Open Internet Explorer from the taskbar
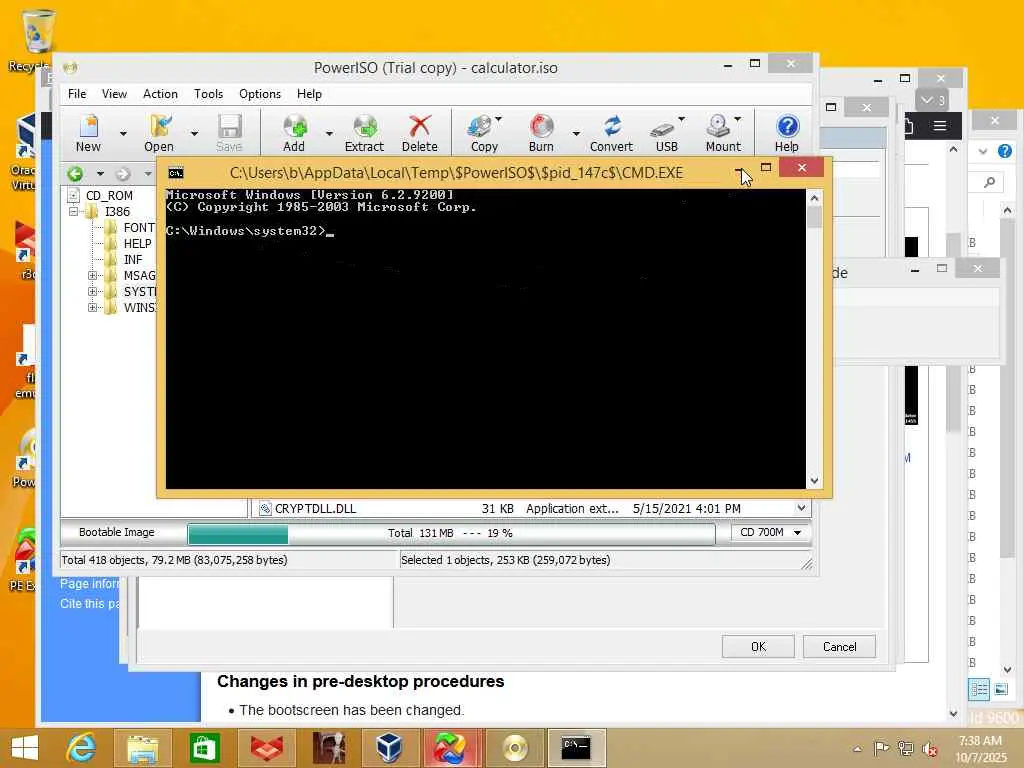Screen dimensions: 1024x768 82,747
